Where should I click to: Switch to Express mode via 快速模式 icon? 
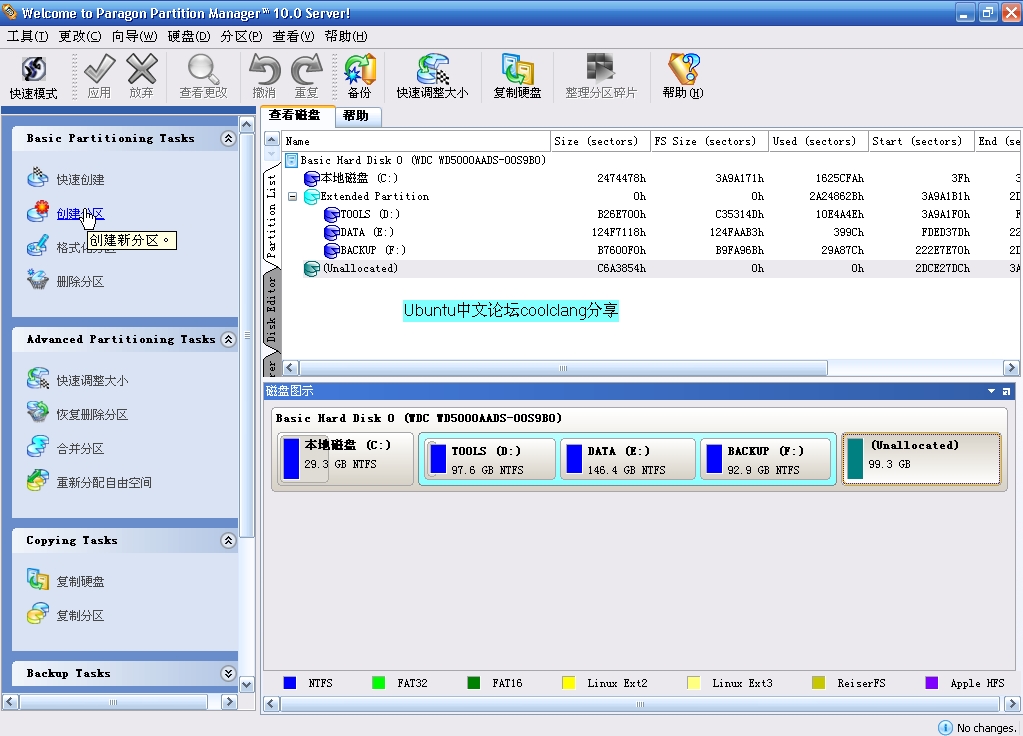tap(33, 69)
